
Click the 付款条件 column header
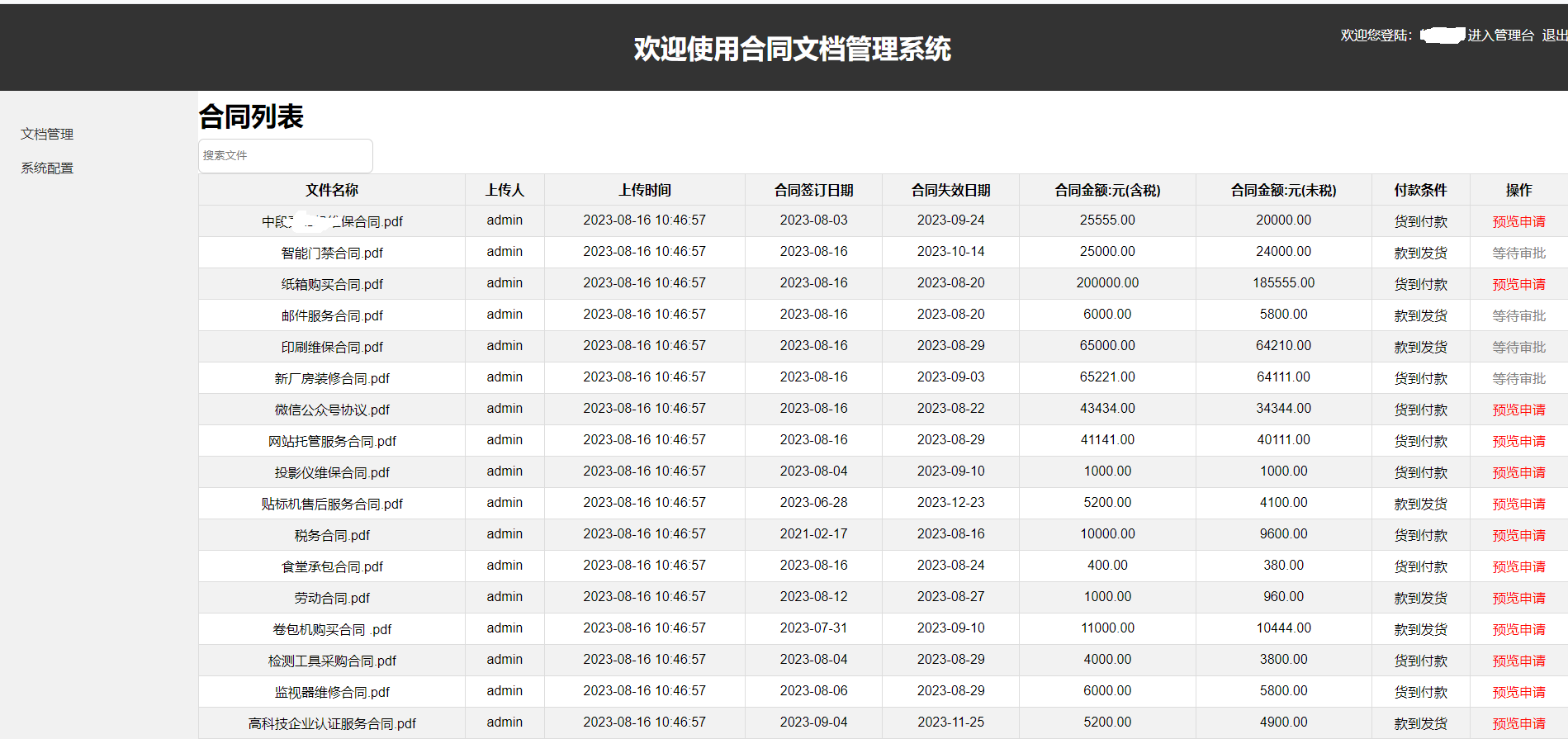point(1420,190)
